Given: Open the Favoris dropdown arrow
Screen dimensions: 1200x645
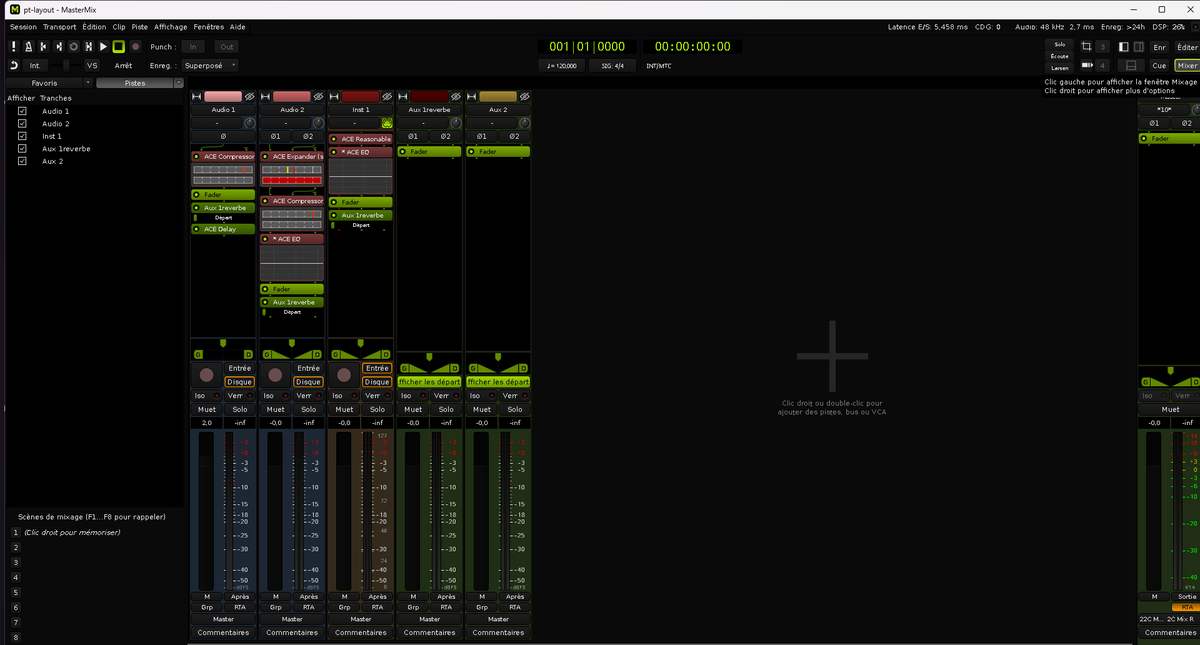Looking at the screenshot, I should coord(88,83).
